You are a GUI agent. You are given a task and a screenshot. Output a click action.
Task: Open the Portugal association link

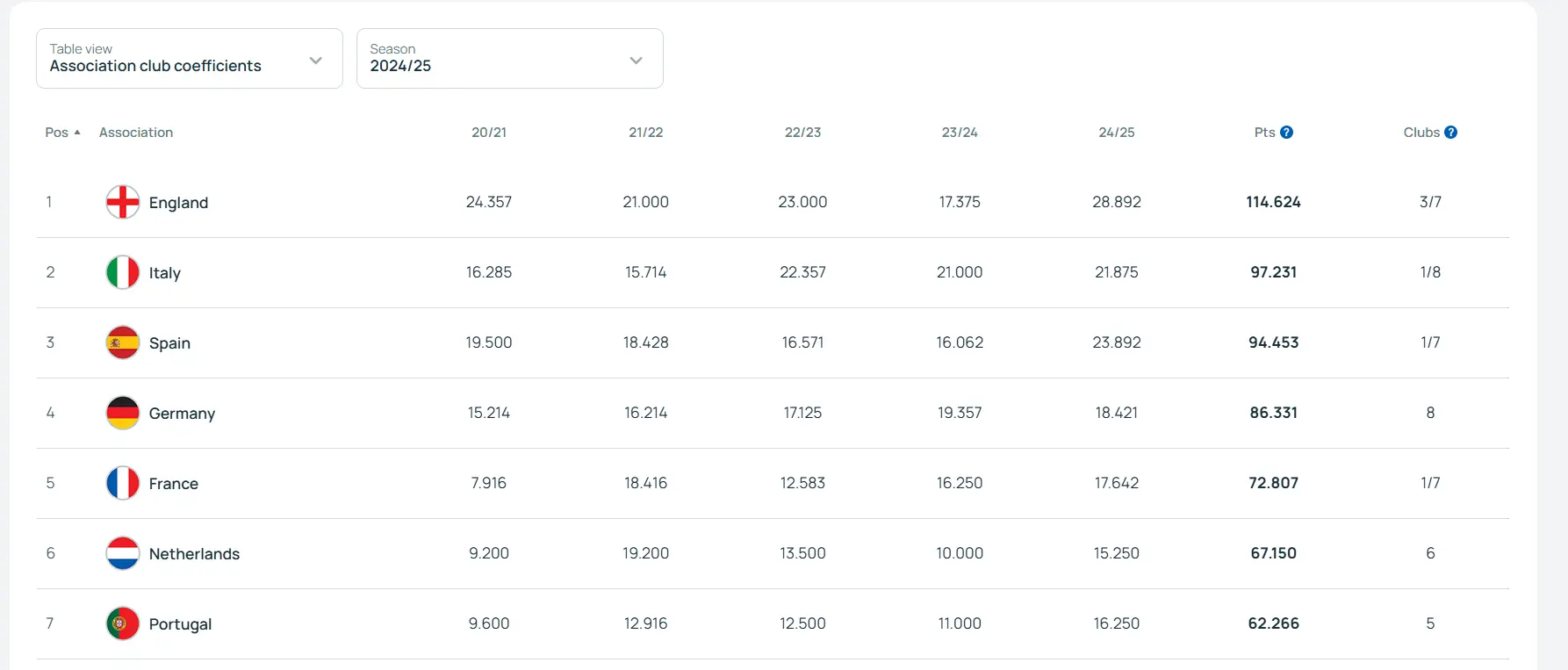click(x=180, y=624)
